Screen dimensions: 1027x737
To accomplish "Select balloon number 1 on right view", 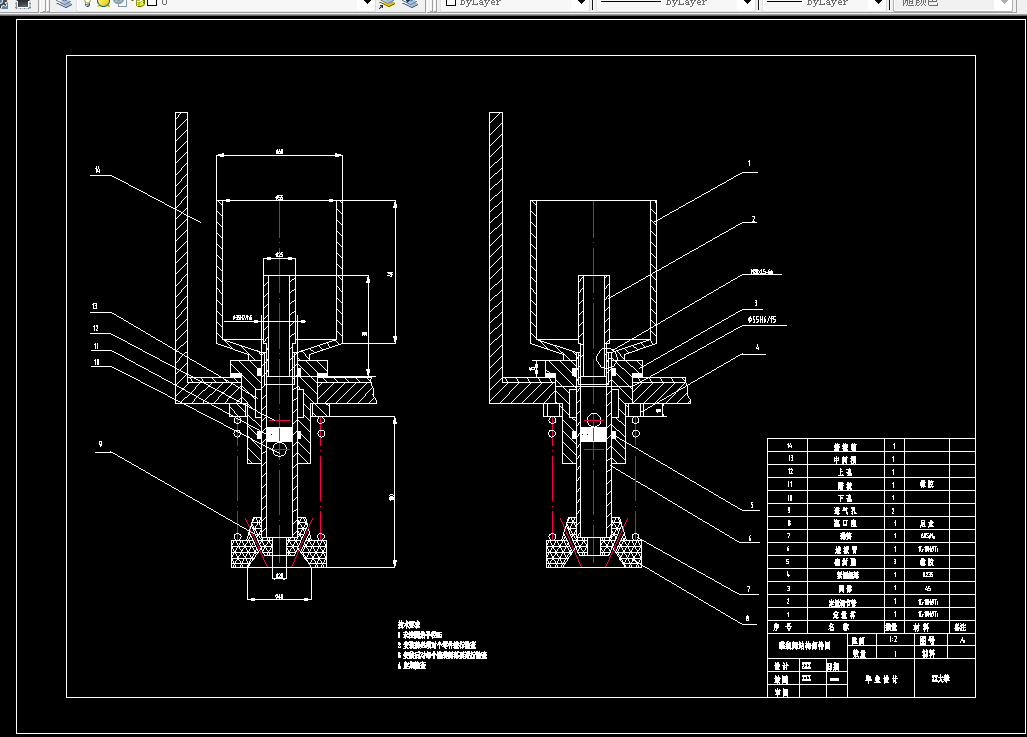I will tap(749, 164).
